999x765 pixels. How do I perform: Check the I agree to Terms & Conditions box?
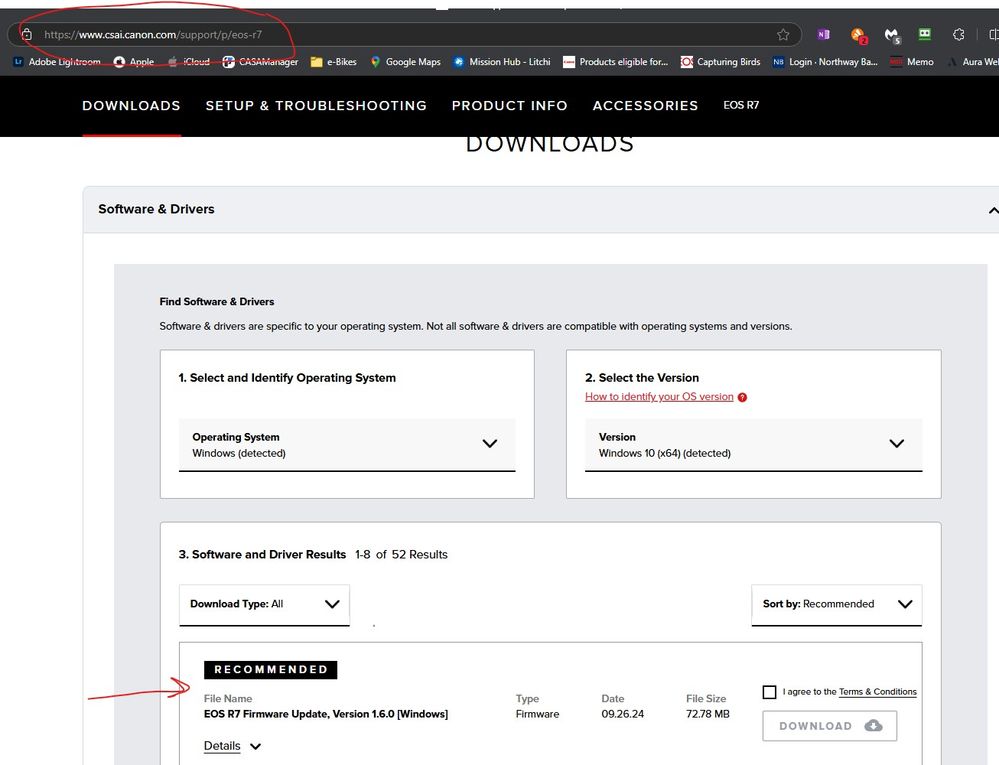(x=770, y=691)
